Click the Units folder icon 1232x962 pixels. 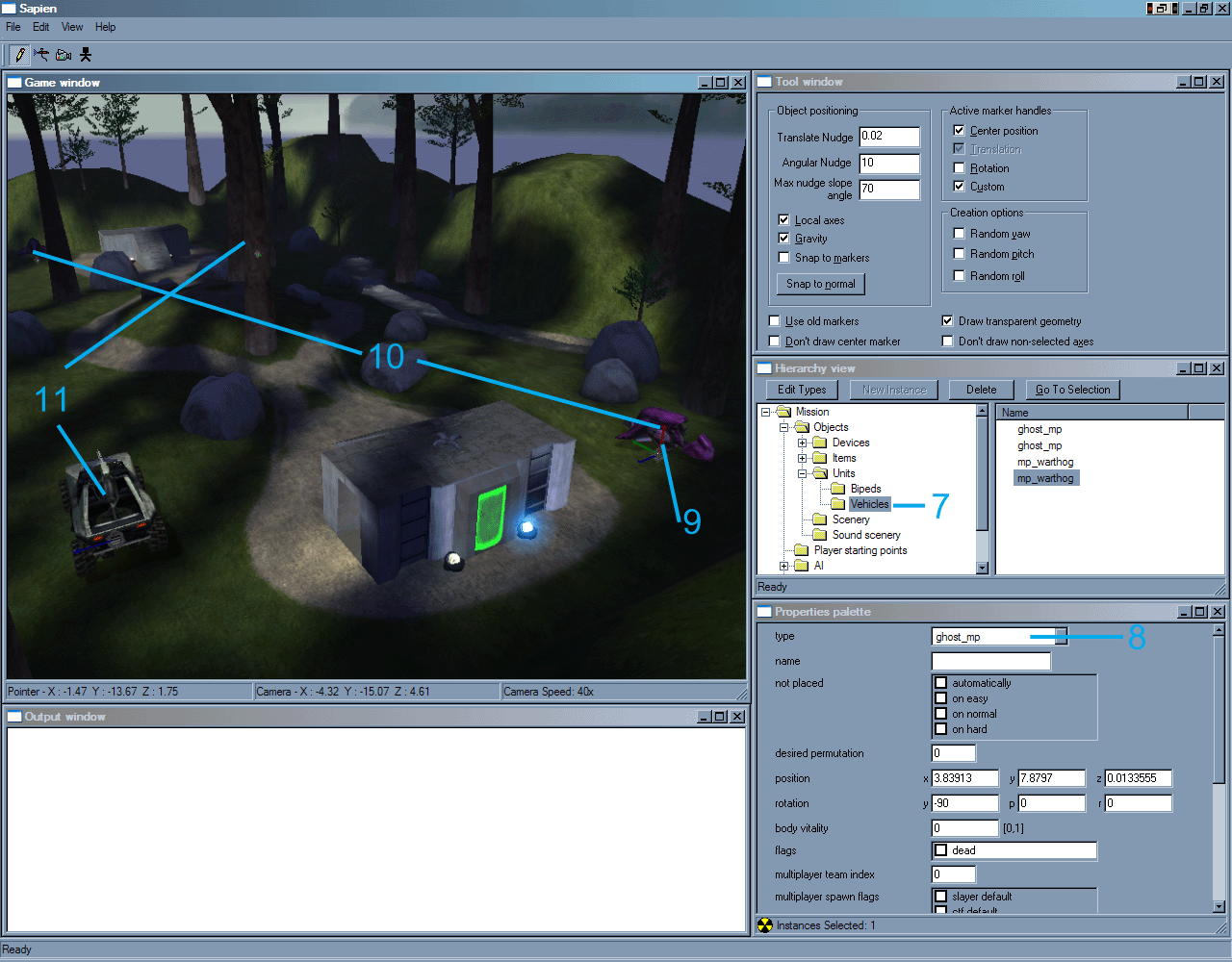(x=820, y=473)
